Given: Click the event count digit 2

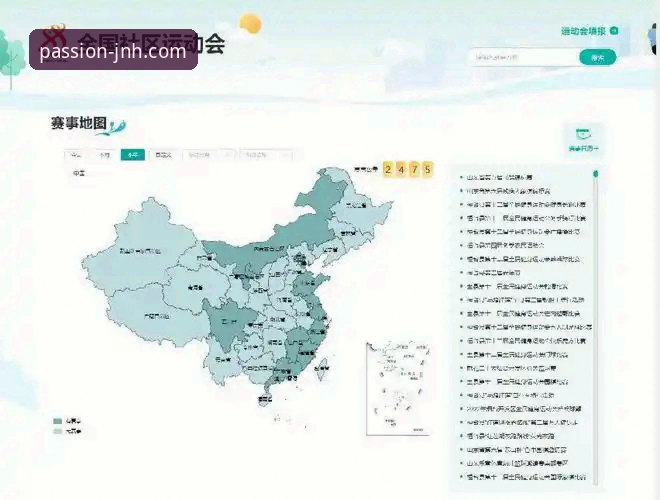Looking at the screenshot, I should (388, 169).
